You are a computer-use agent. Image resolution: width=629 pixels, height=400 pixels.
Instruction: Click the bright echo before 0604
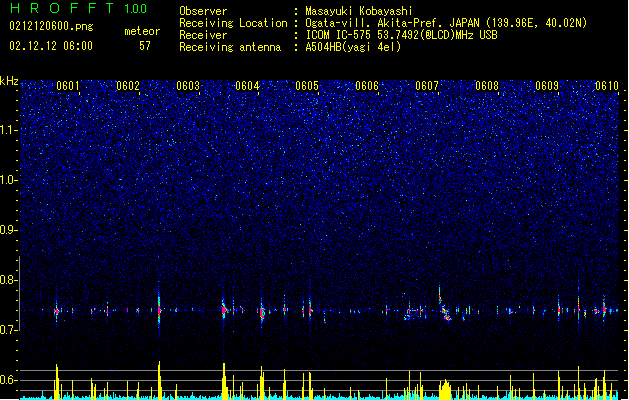(x=224, y=310)
